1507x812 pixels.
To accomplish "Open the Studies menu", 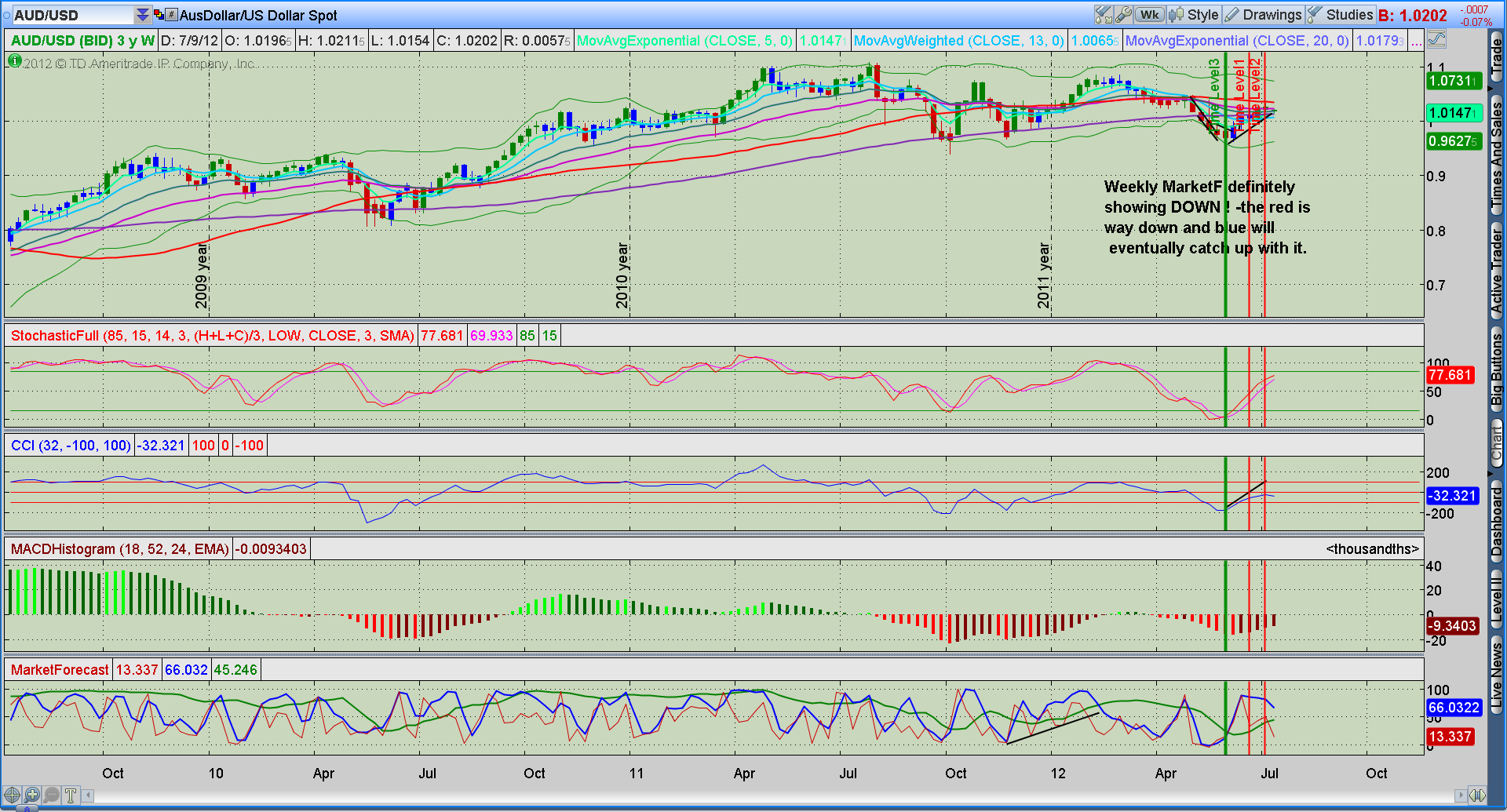I will tap(1340, 15).
